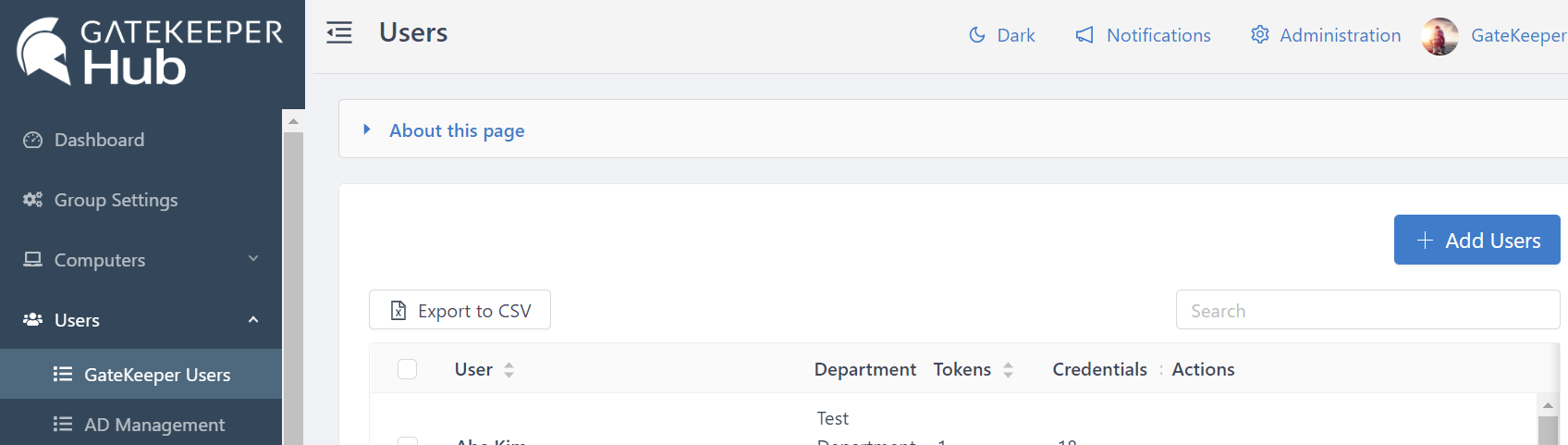Open AD Management in sidebar

tap(153, 425)
